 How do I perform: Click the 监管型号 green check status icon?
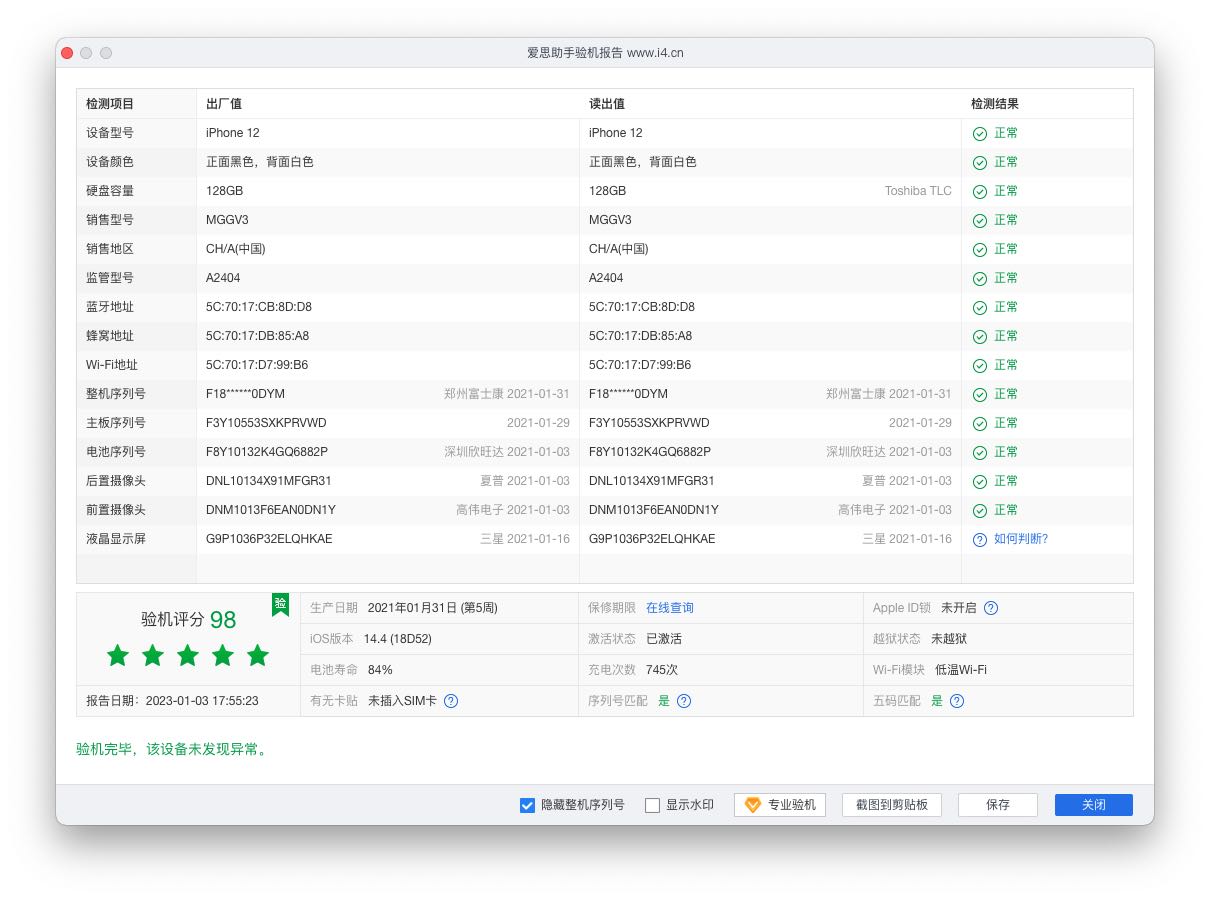pos(980,278)
